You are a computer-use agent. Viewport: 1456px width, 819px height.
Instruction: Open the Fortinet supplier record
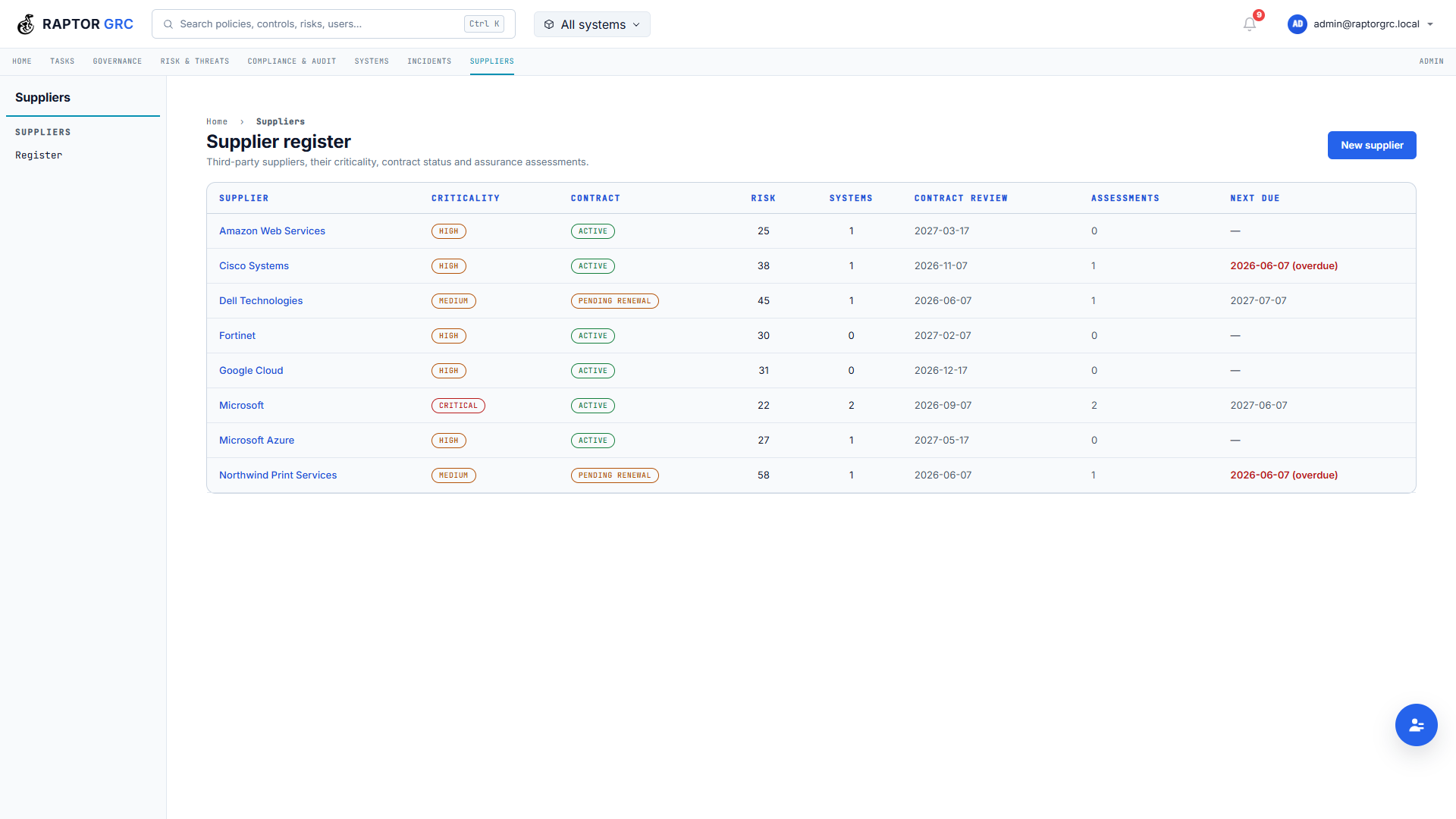(237, 336)
